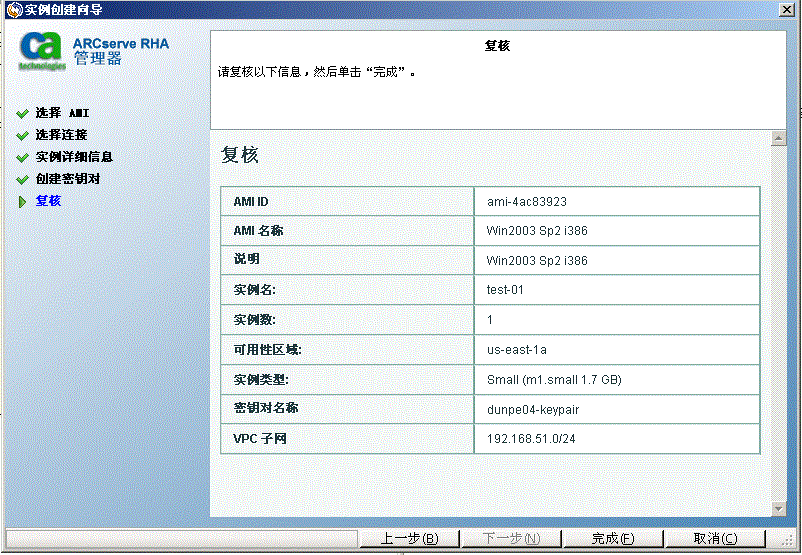Click the ARCserve RHA 管理器 product name
Image resolution: width=802 pixels, height=555 pixels.
121,51
